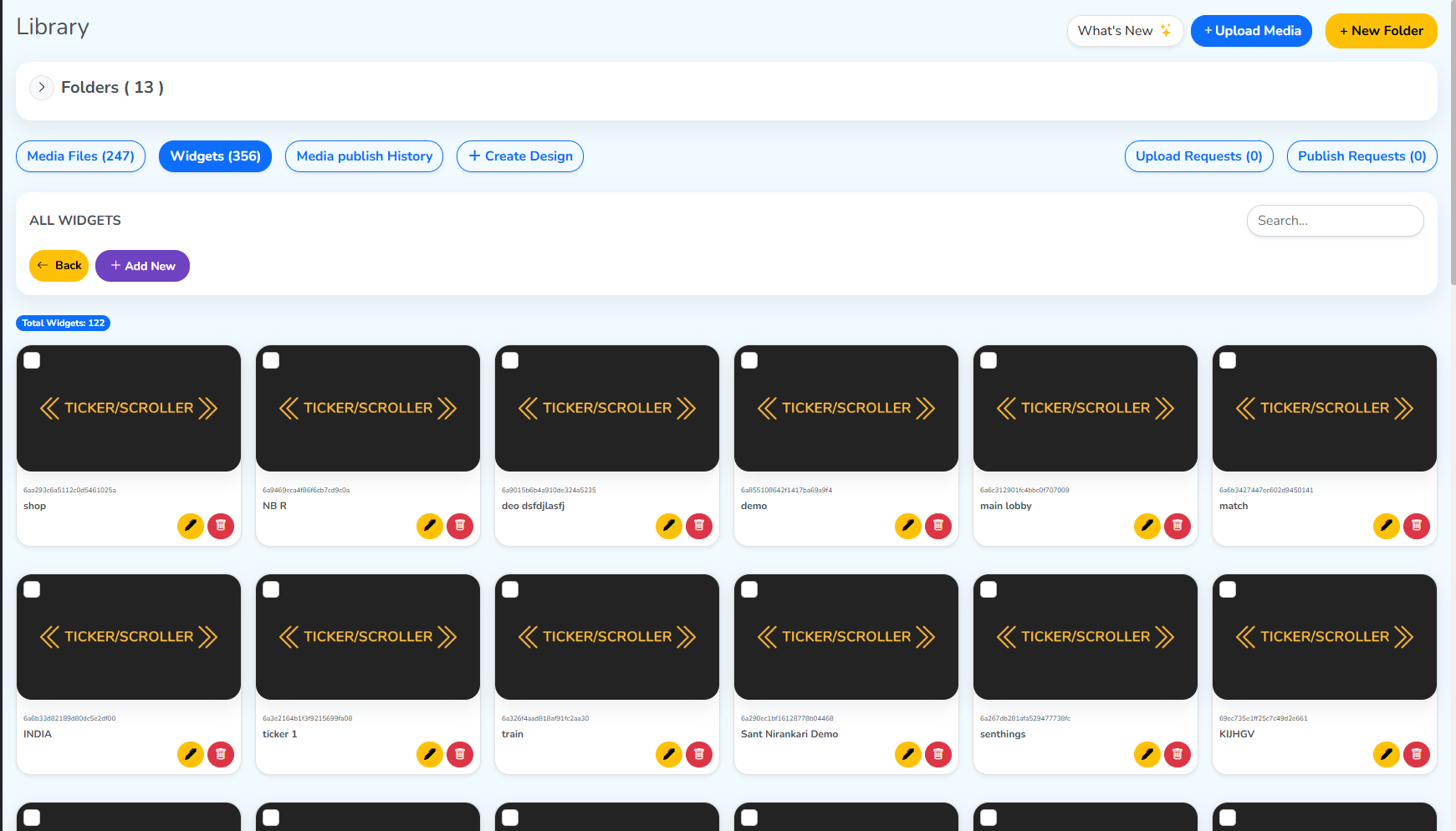Delete the NB R widget
The width and height of the screenshot is (1456, 831).
[x=460, y=526]
